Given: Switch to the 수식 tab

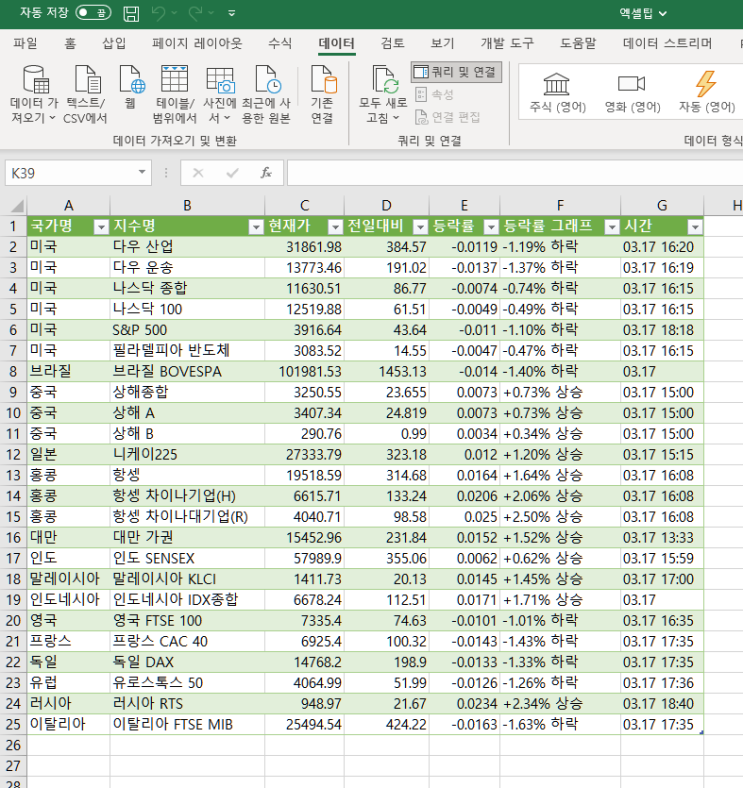Looking at the screenshot, I should 280,43.
